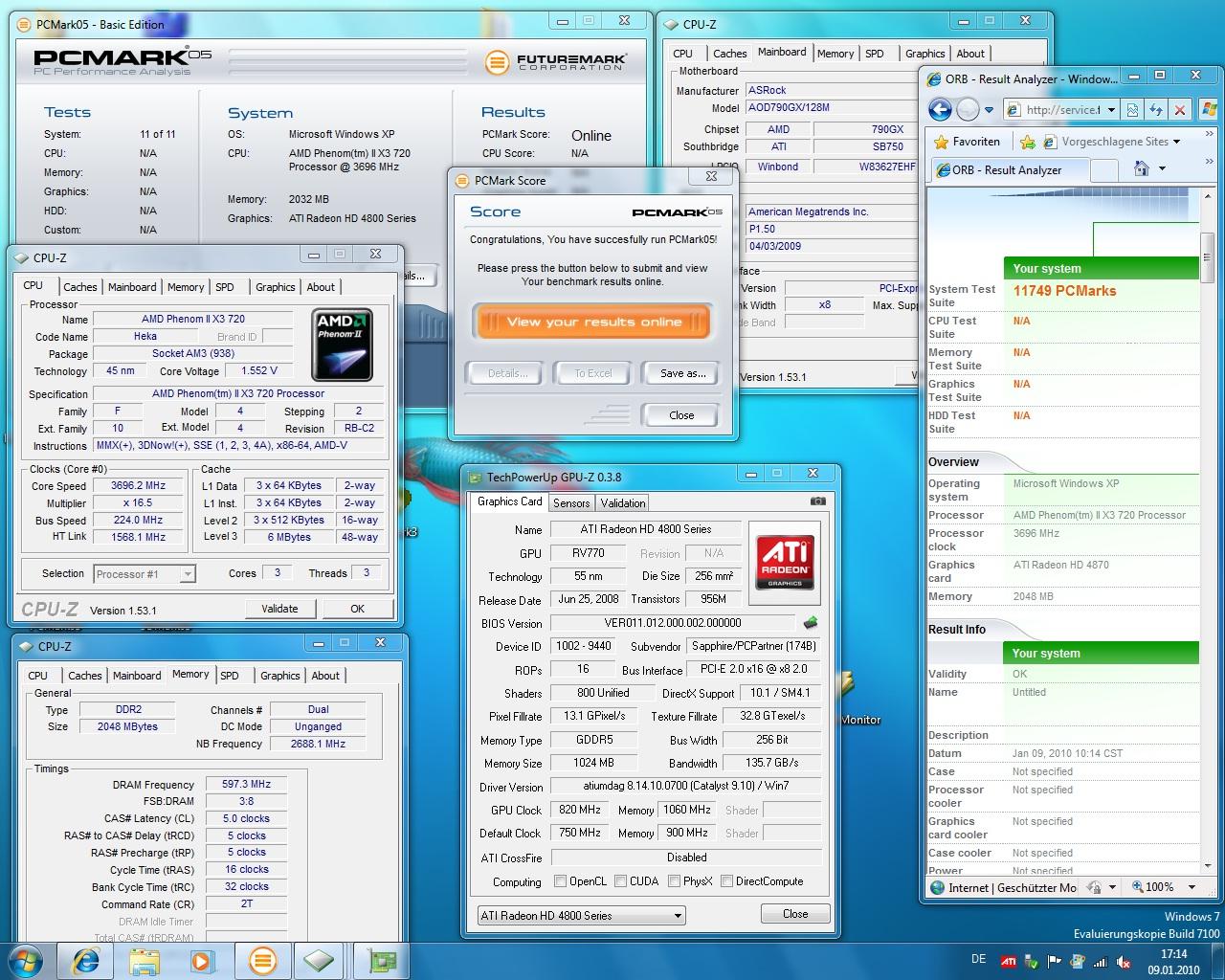
Task: Open the graphics card selector dropdown in GPU-Z
Action: tap(582, 915)
